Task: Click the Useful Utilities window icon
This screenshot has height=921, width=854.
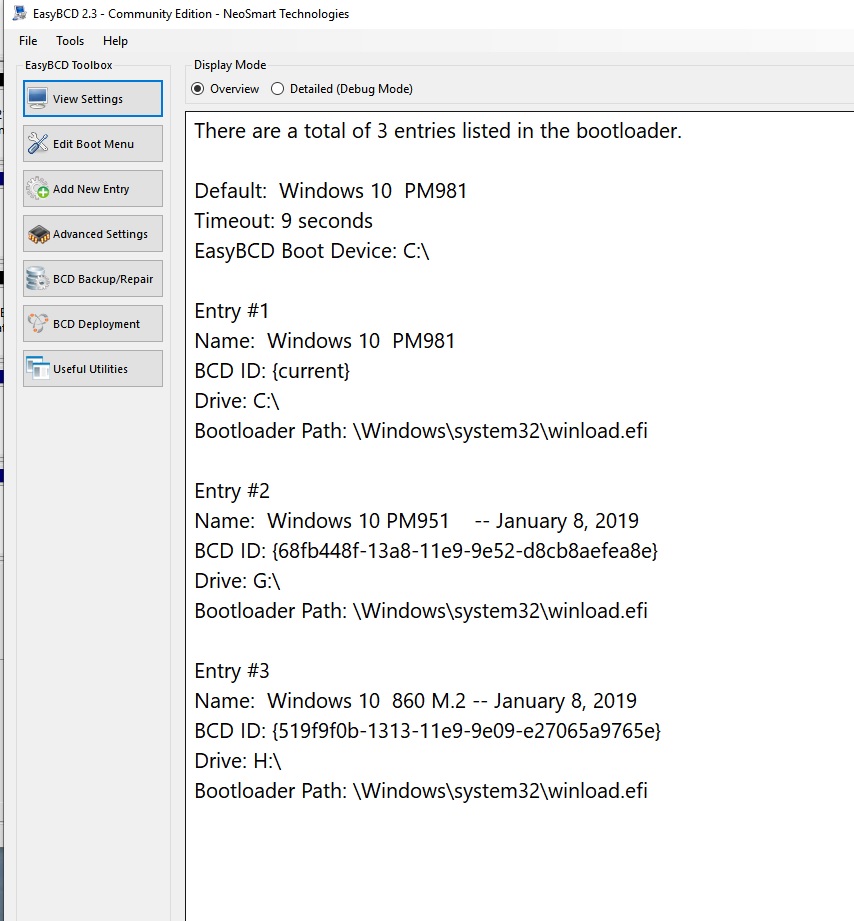Action: (38, 368)
